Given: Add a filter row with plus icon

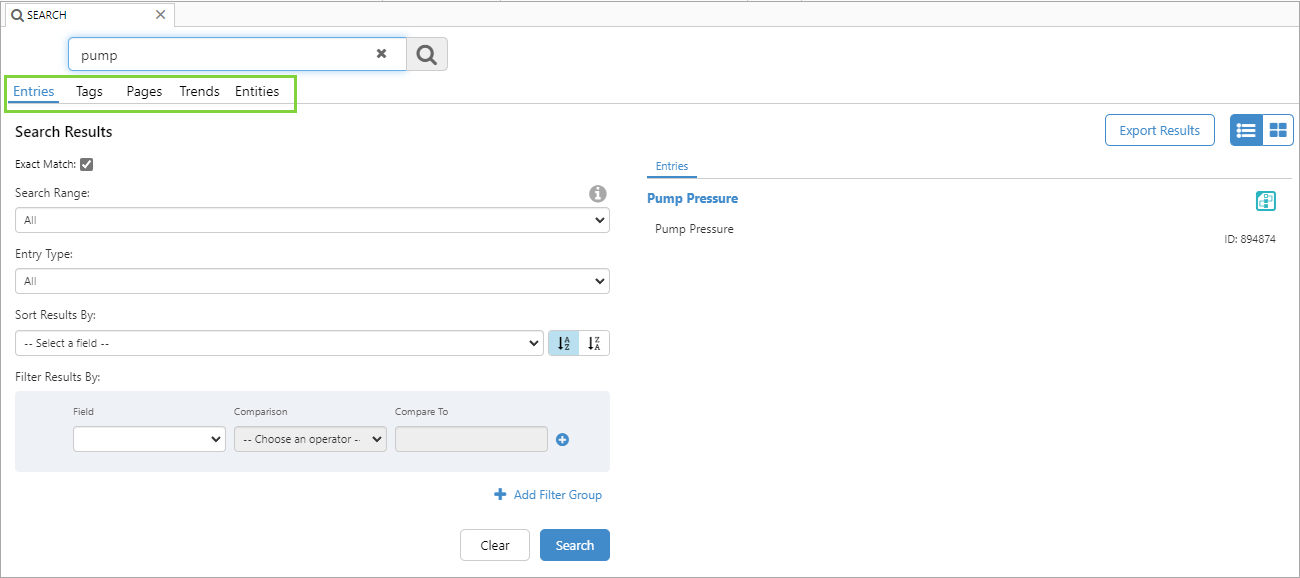Looking at the screenshot, I should pyautogui.click(x=562, y=439).
